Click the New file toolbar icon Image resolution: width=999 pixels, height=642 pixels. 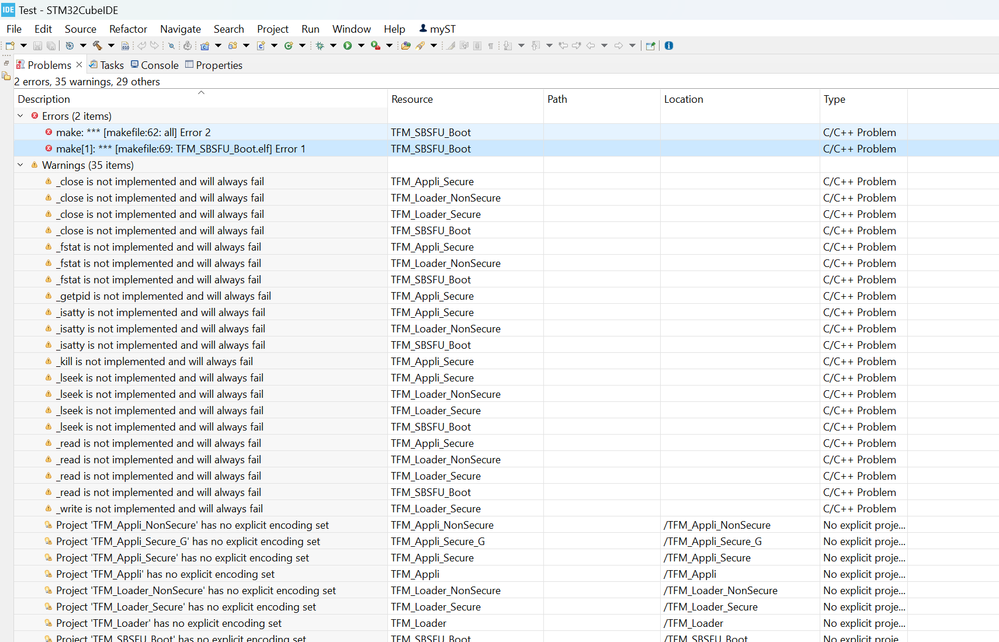[10, 46]
